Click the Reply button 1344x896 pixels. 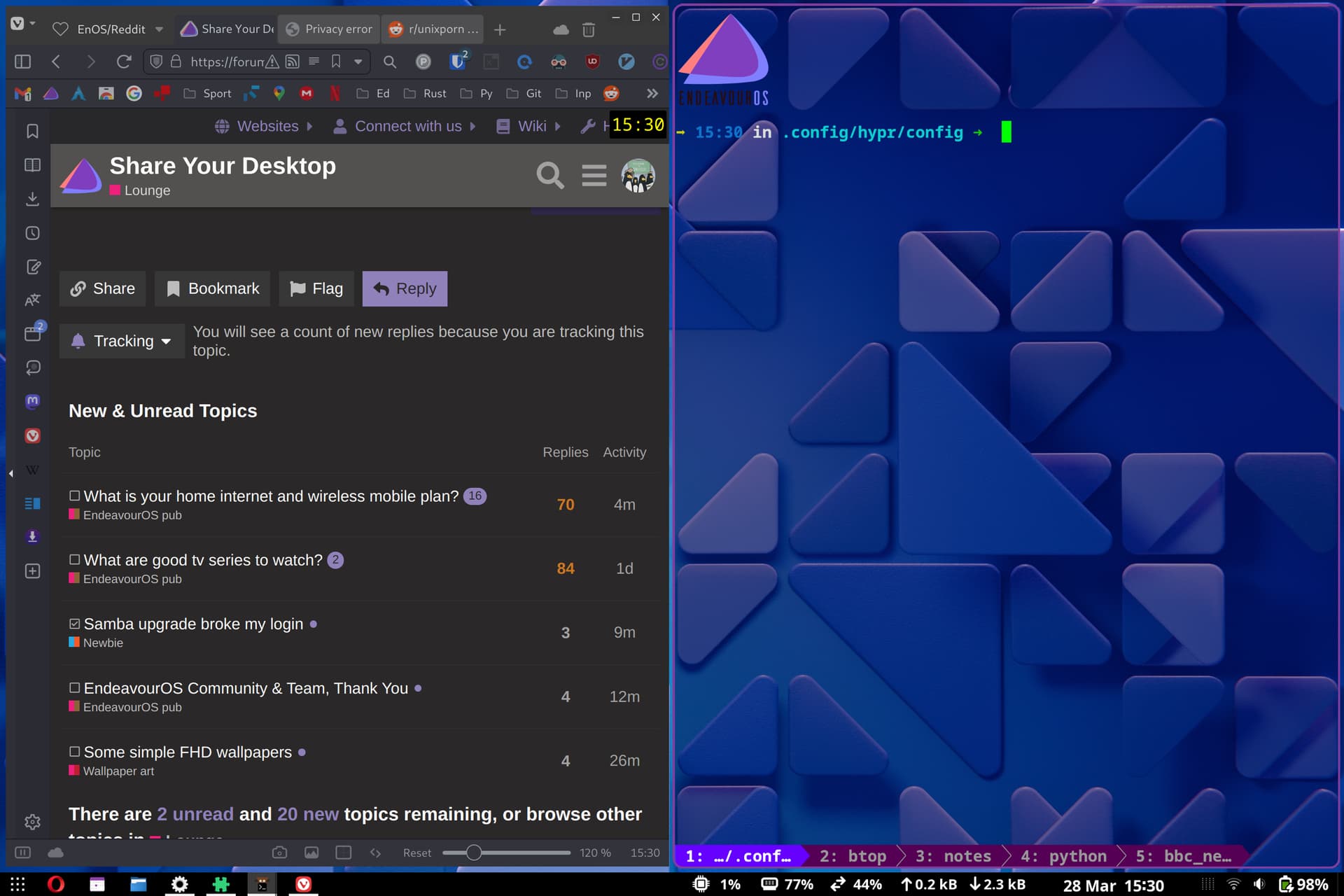coord(405,288)
